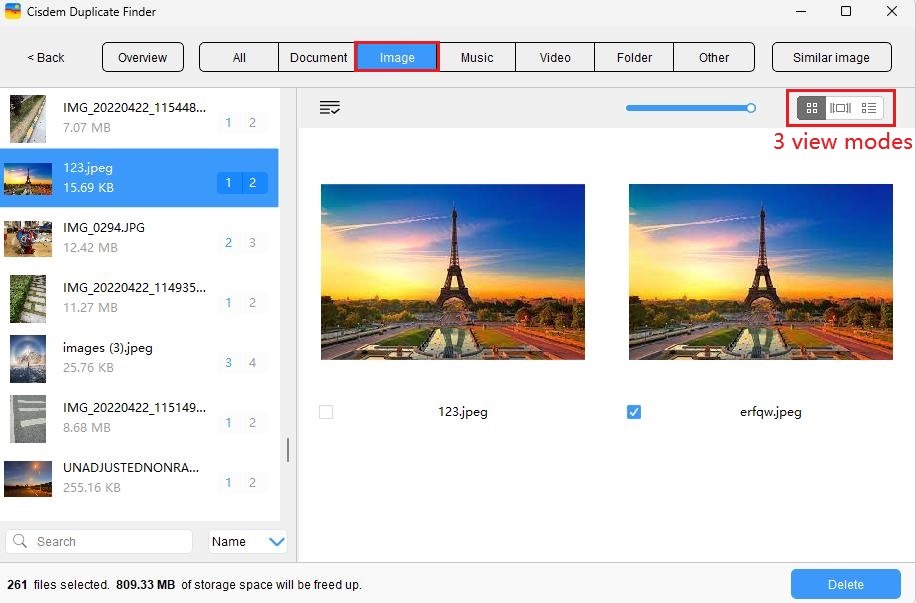Image resolution: width=916 pixels, height=603 pixels.
Task: Go back using the Back link
Action: pyautogui.click(x=44, y=57)
